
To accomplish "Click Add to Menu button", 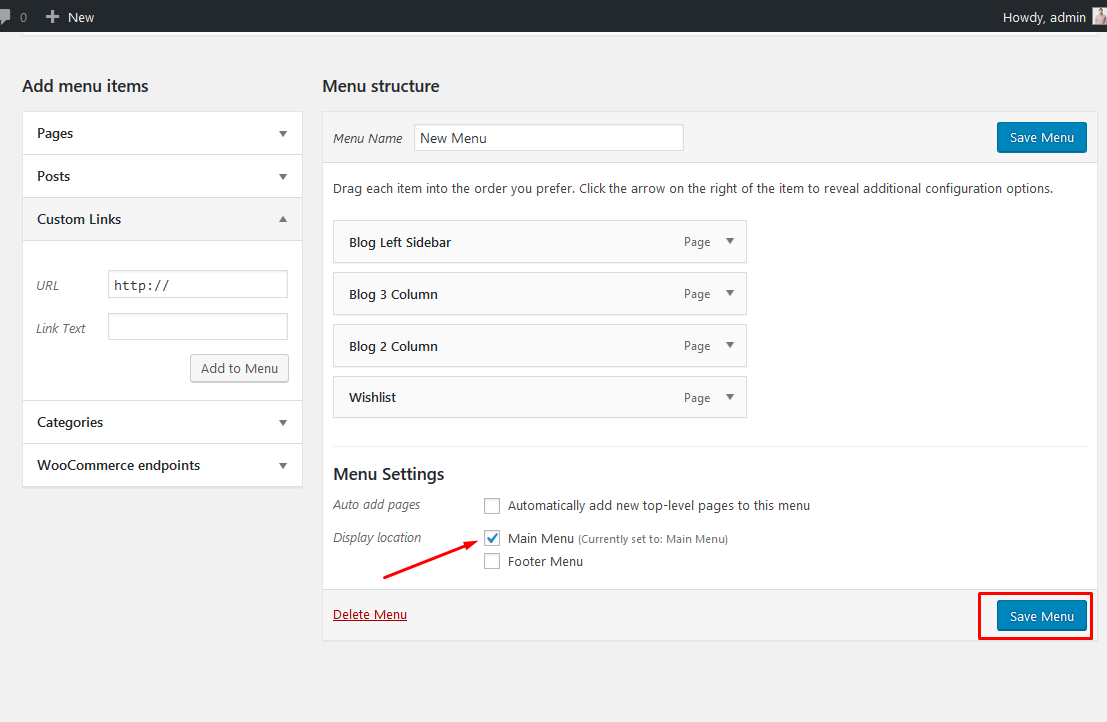I will [239, 368].
